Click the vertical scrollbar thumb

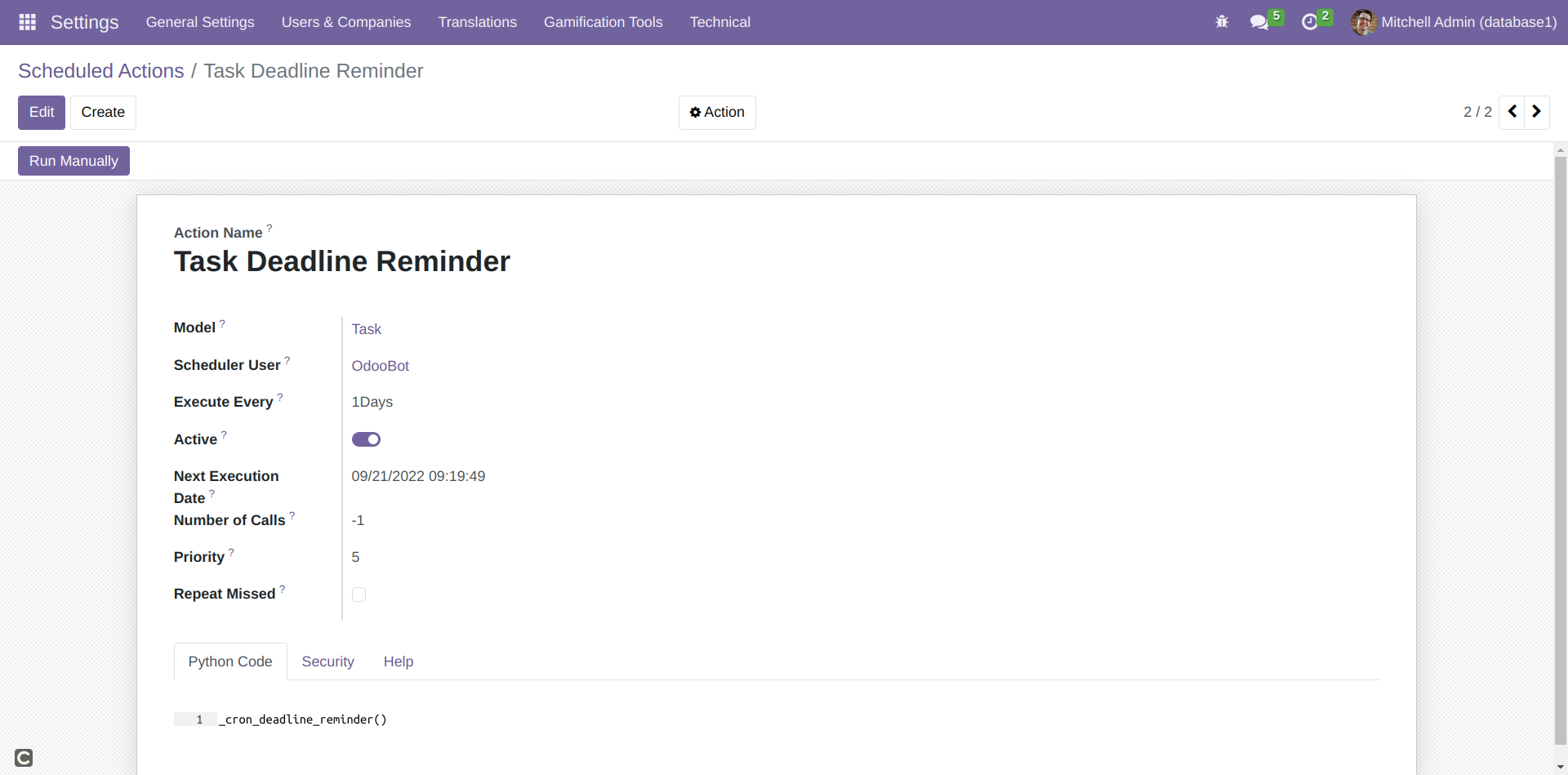[x=1561, y=449]
